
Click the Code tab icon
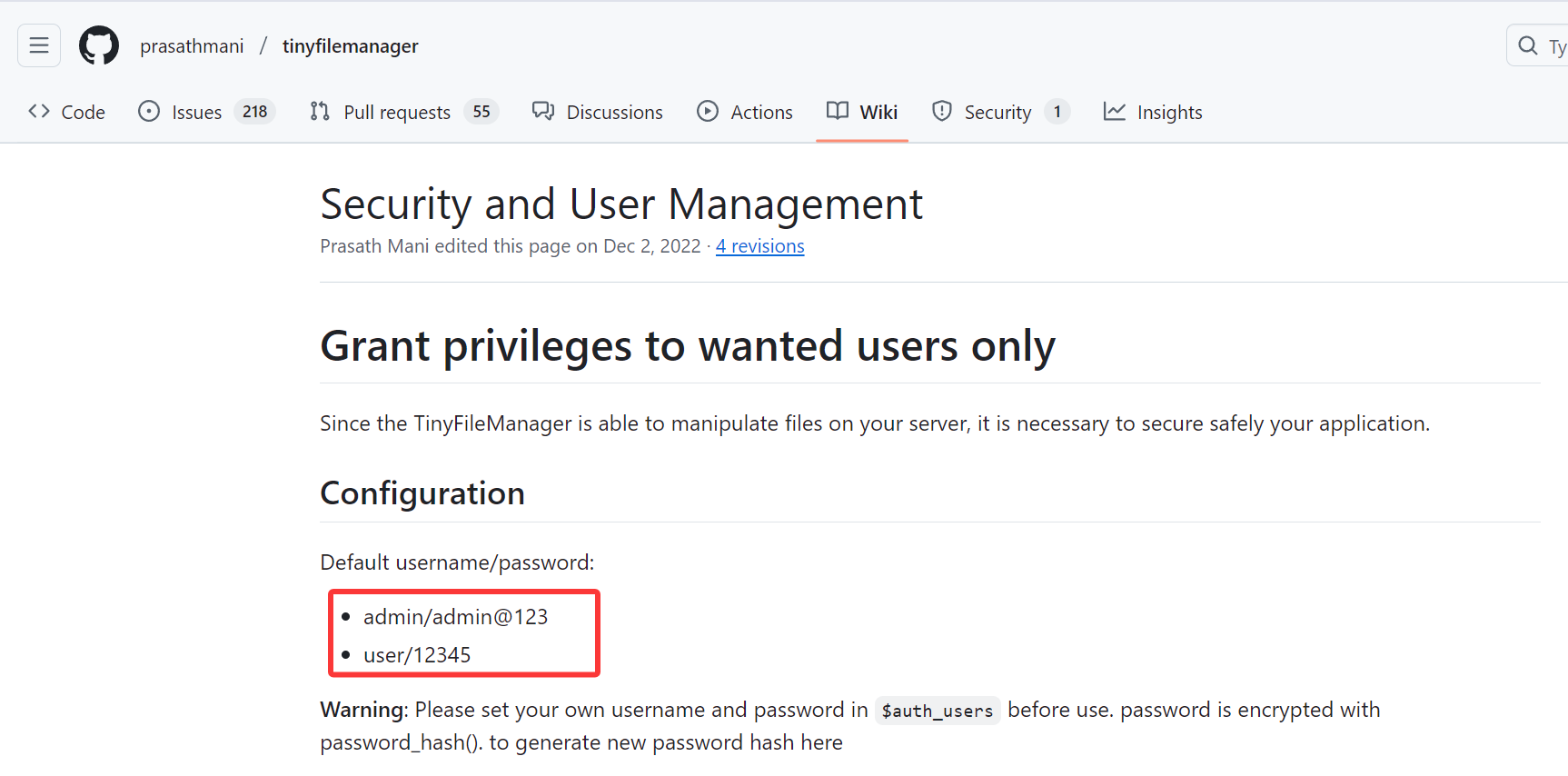39,112
